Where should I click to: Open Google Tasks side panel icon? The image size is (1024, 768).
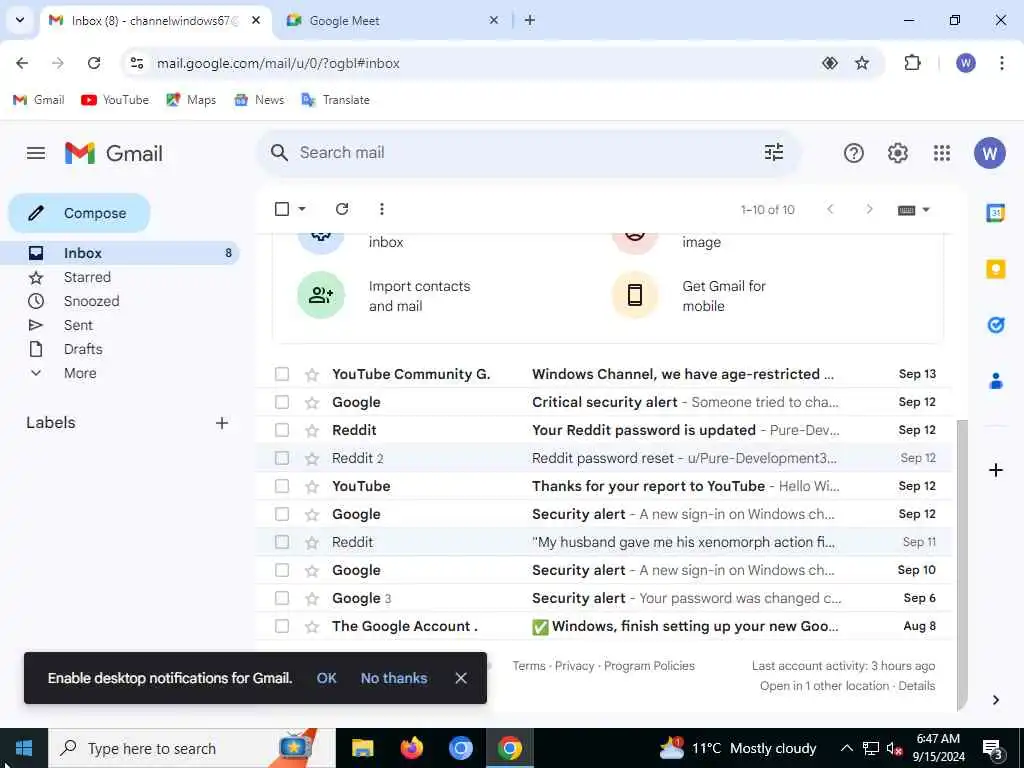[995, 325]
